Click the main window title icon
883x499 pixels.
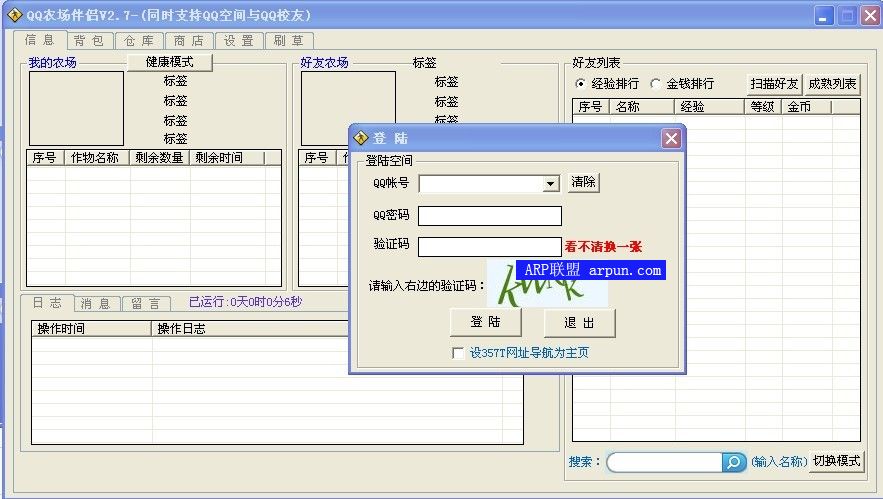(x=14, y=15)
